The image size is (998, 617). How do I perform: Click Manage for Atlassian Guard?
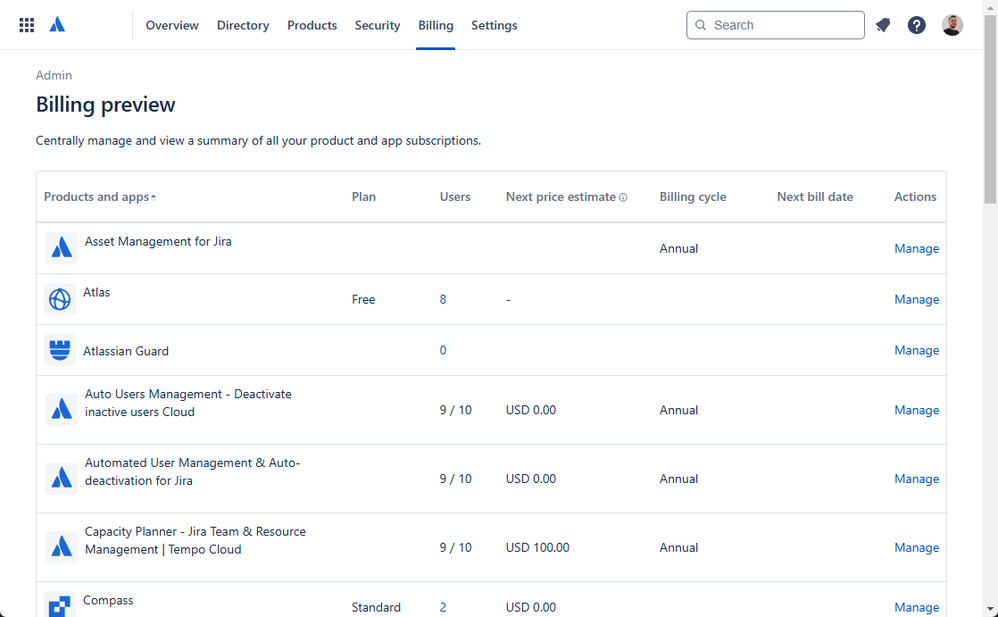pyautogui.click(x=916, y=350)
